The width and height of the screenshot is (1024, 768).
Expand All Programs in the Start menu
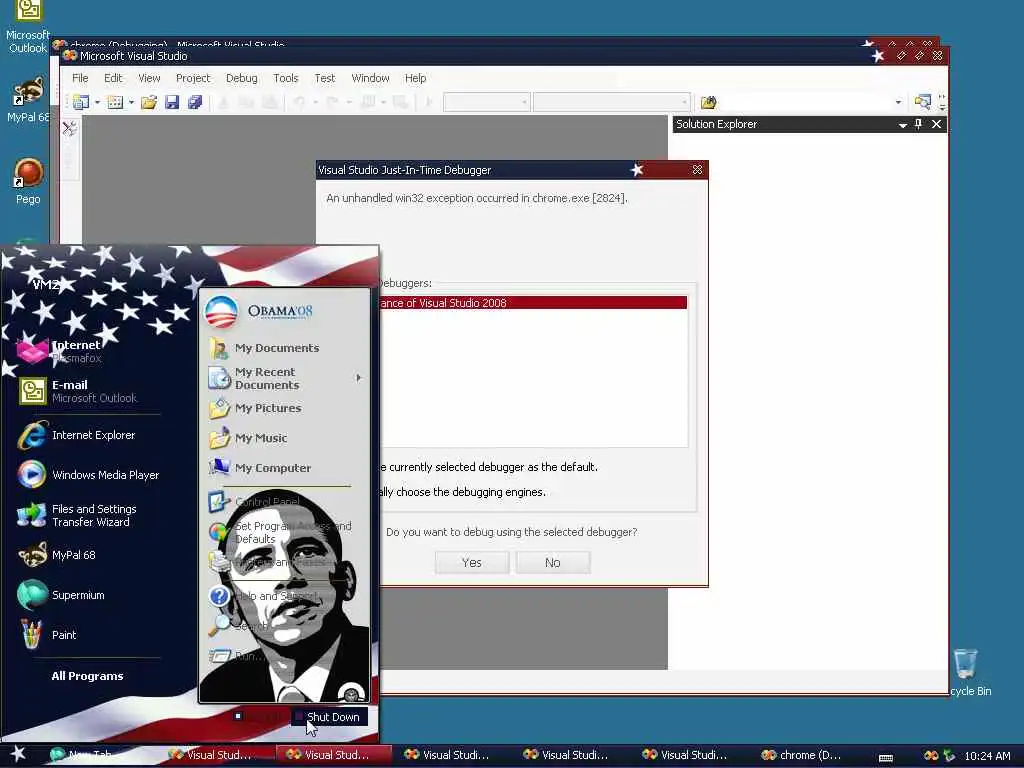click(x=88, y=676)
